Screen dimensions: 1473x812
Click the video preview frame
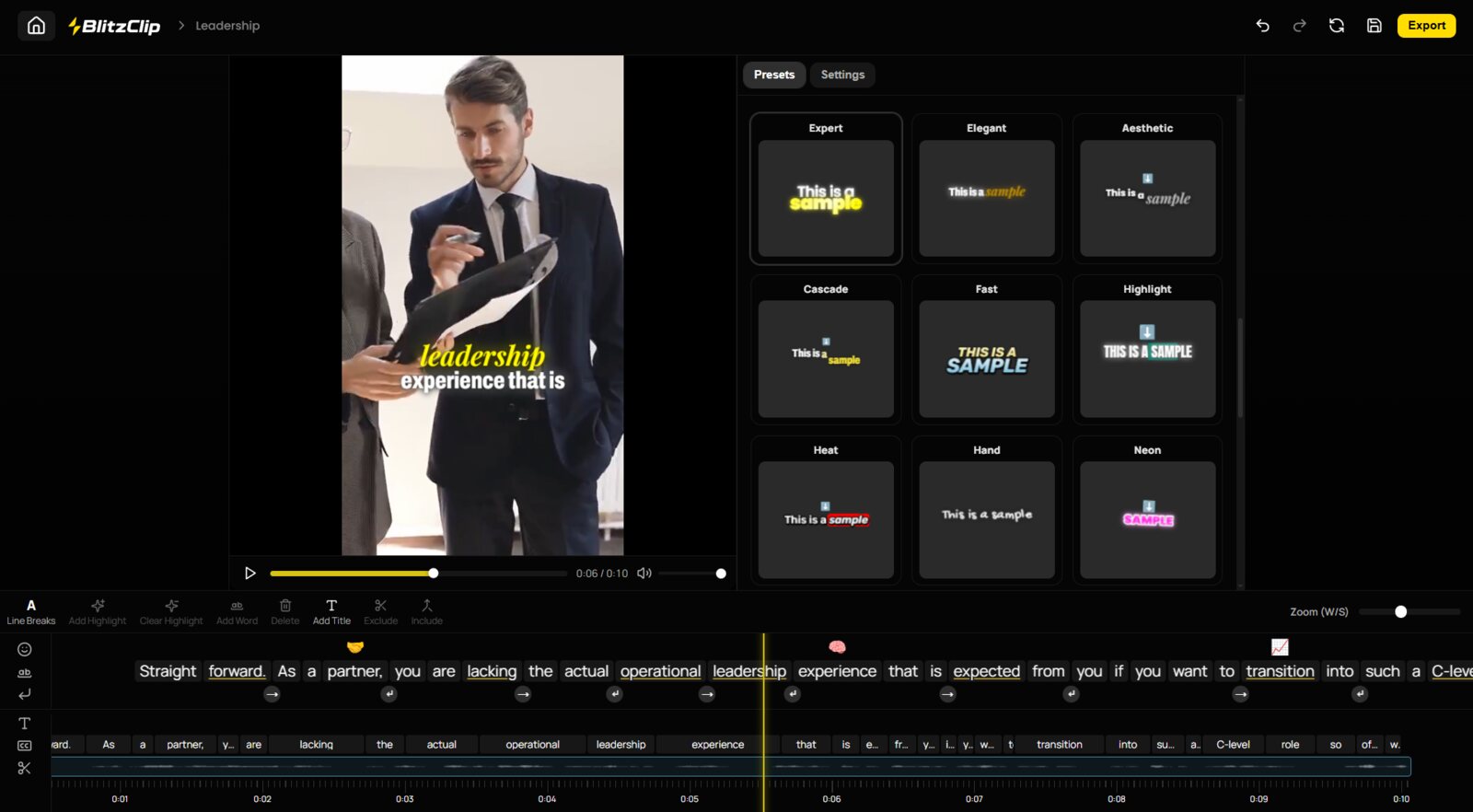pos(482,306)
